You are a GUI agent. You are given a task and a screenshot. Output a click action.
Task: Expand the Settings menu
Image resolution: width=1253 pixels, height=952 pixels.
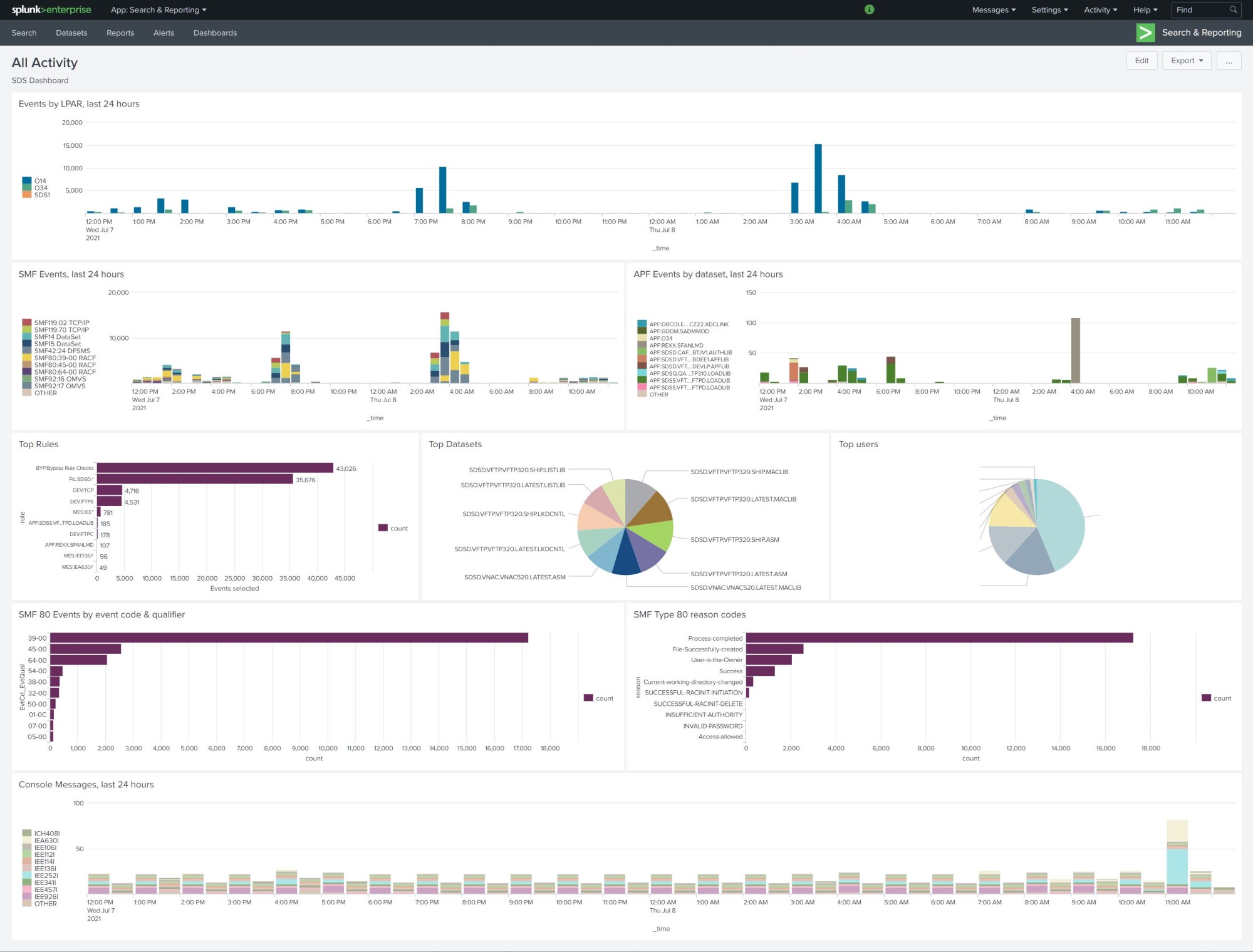1049,10
